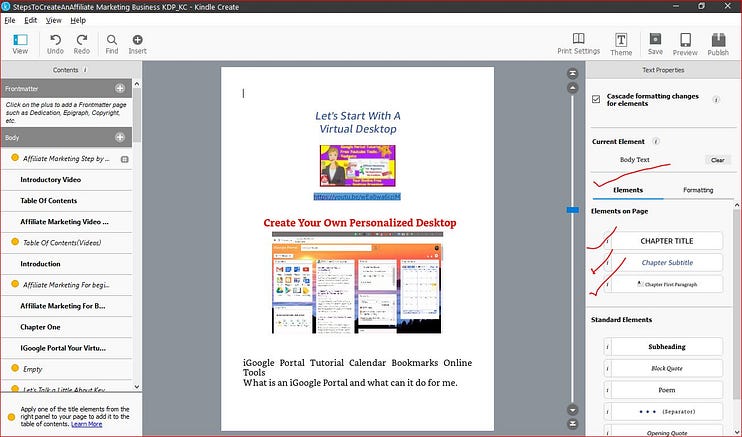Select Table Of Contents(Videos) entry
742x437 pixels.
coord(66,243)
